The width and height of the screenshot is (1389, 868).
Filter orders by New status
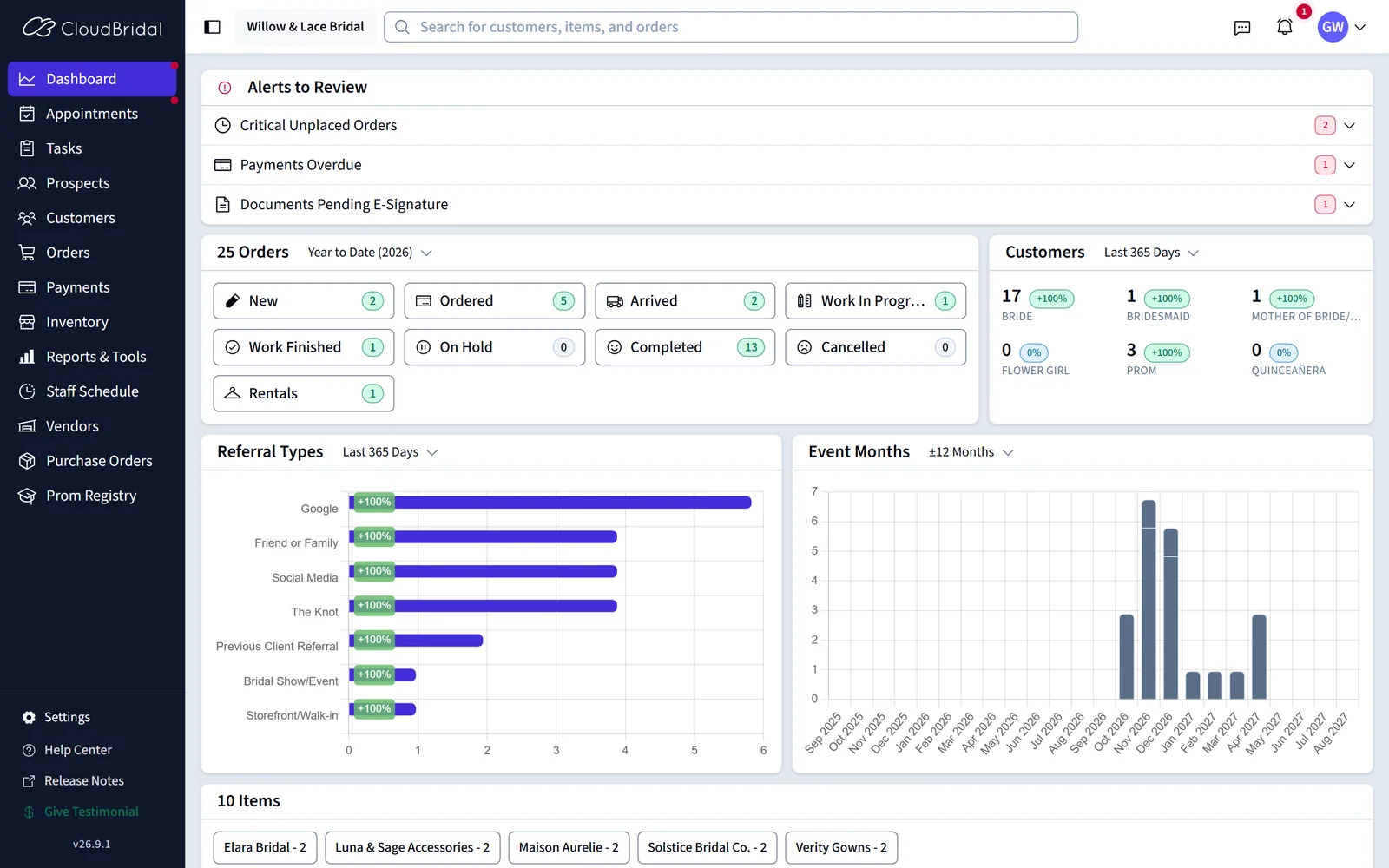304,301
